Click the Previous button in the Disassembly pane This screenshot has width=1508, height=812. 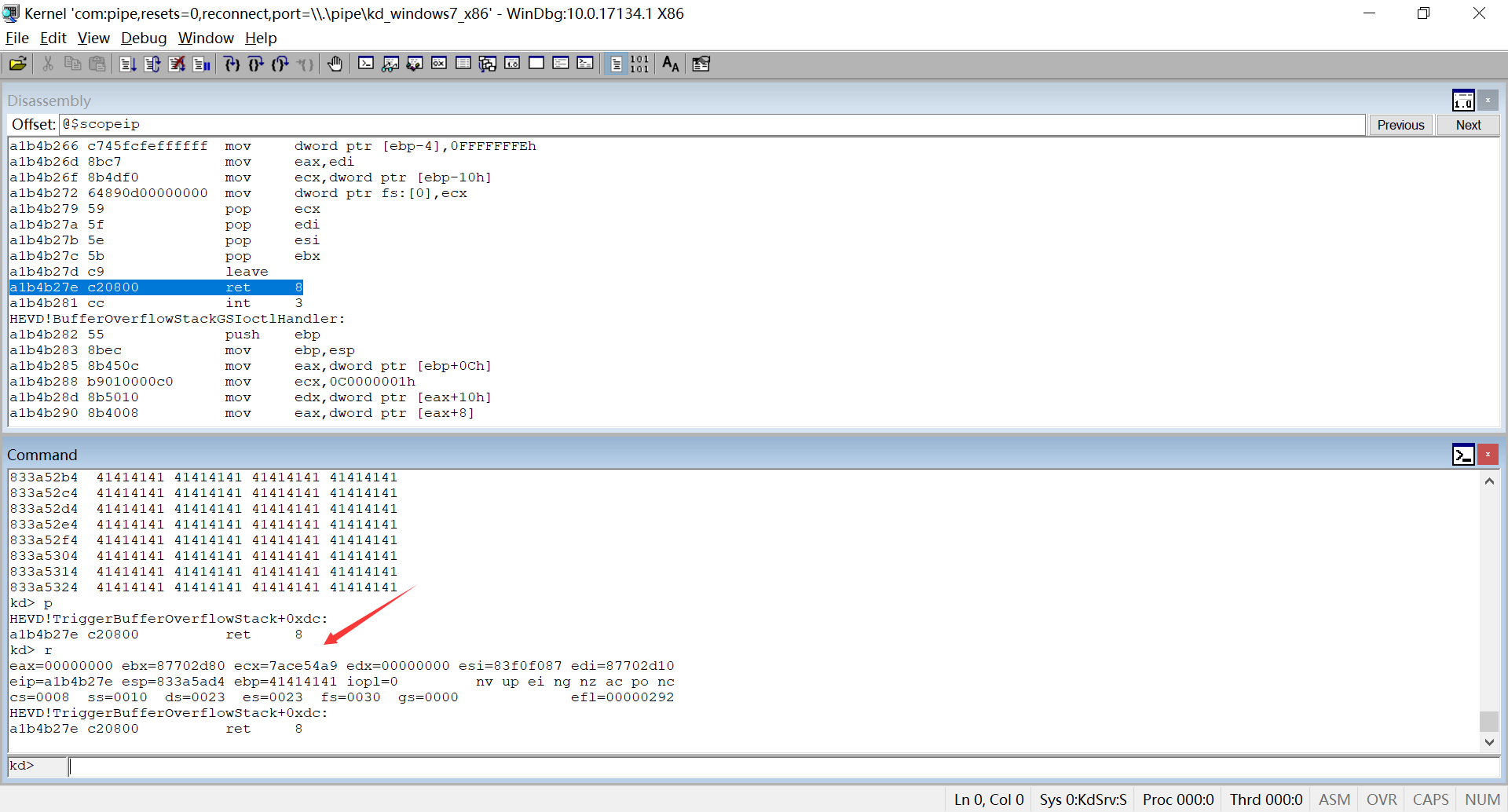point(1400,125)
